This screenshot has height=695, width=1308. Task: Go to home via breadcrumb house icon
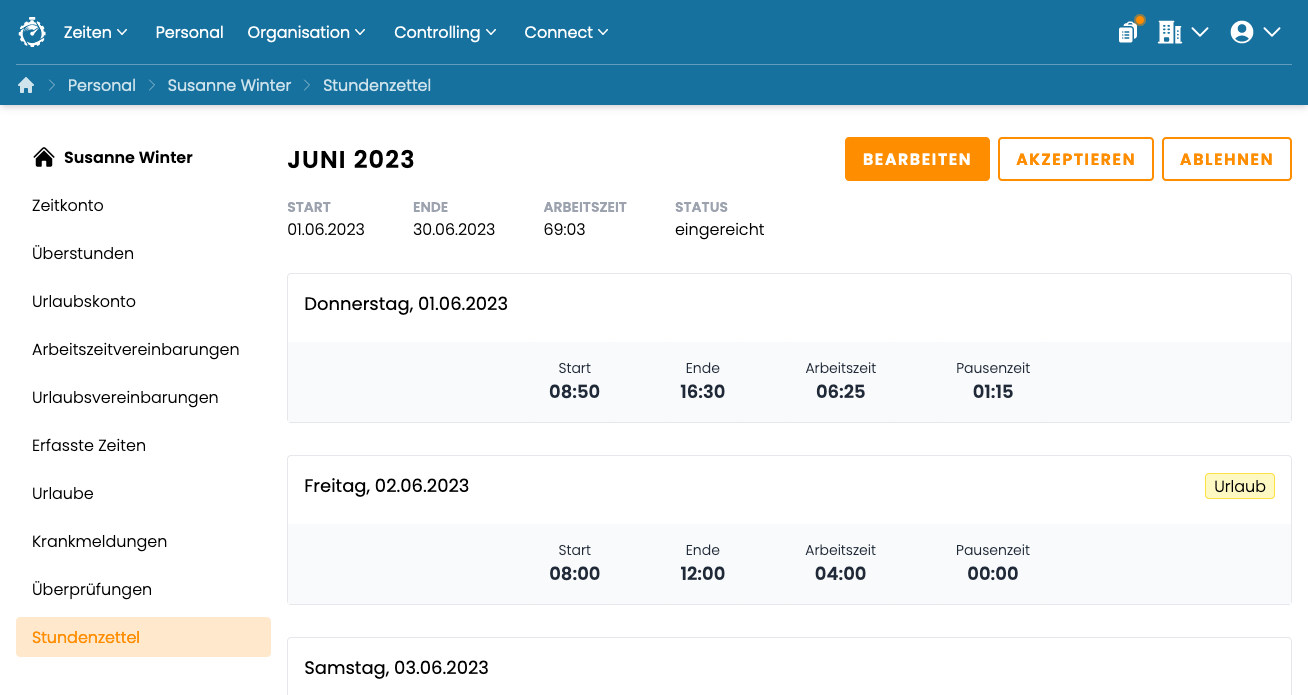(26, 86)
